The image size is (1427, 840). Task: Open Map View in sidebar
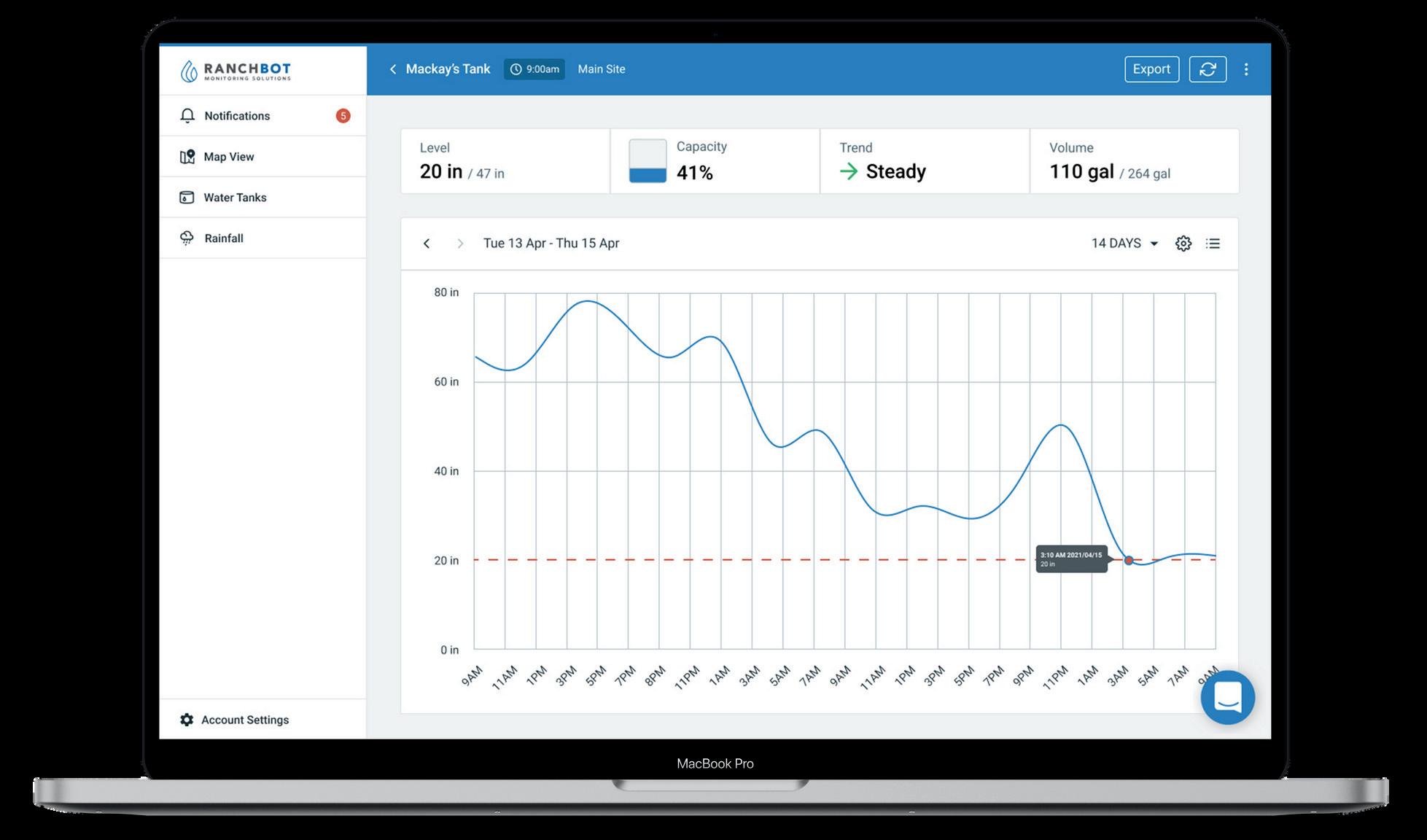pyautogui.click(x=229, y=157)
